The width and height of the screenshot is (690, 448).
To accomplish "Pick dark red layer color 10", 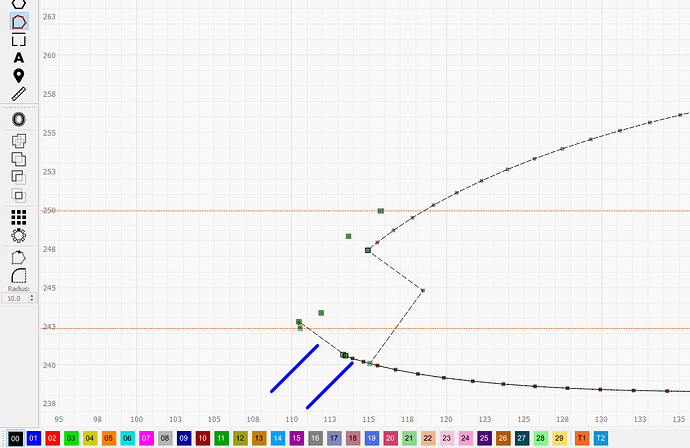I will pyautogui.click(x=202, y=438).
